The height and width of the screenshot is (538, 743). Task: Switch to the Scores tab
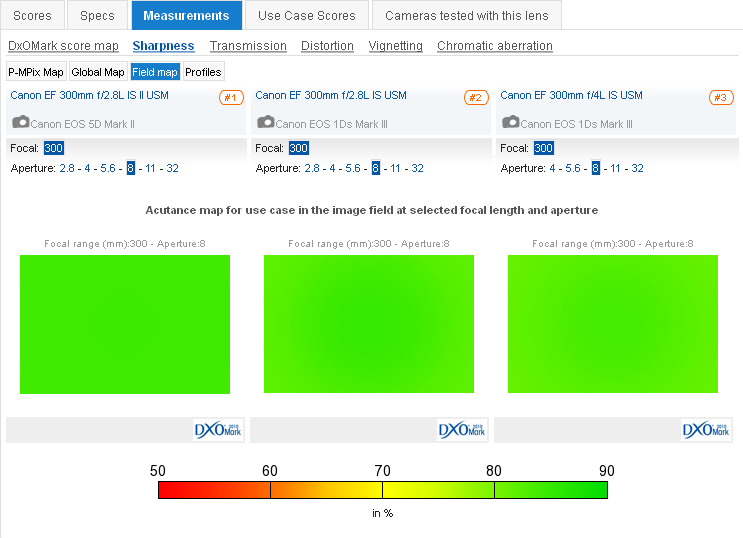click(x=33, y=16)
